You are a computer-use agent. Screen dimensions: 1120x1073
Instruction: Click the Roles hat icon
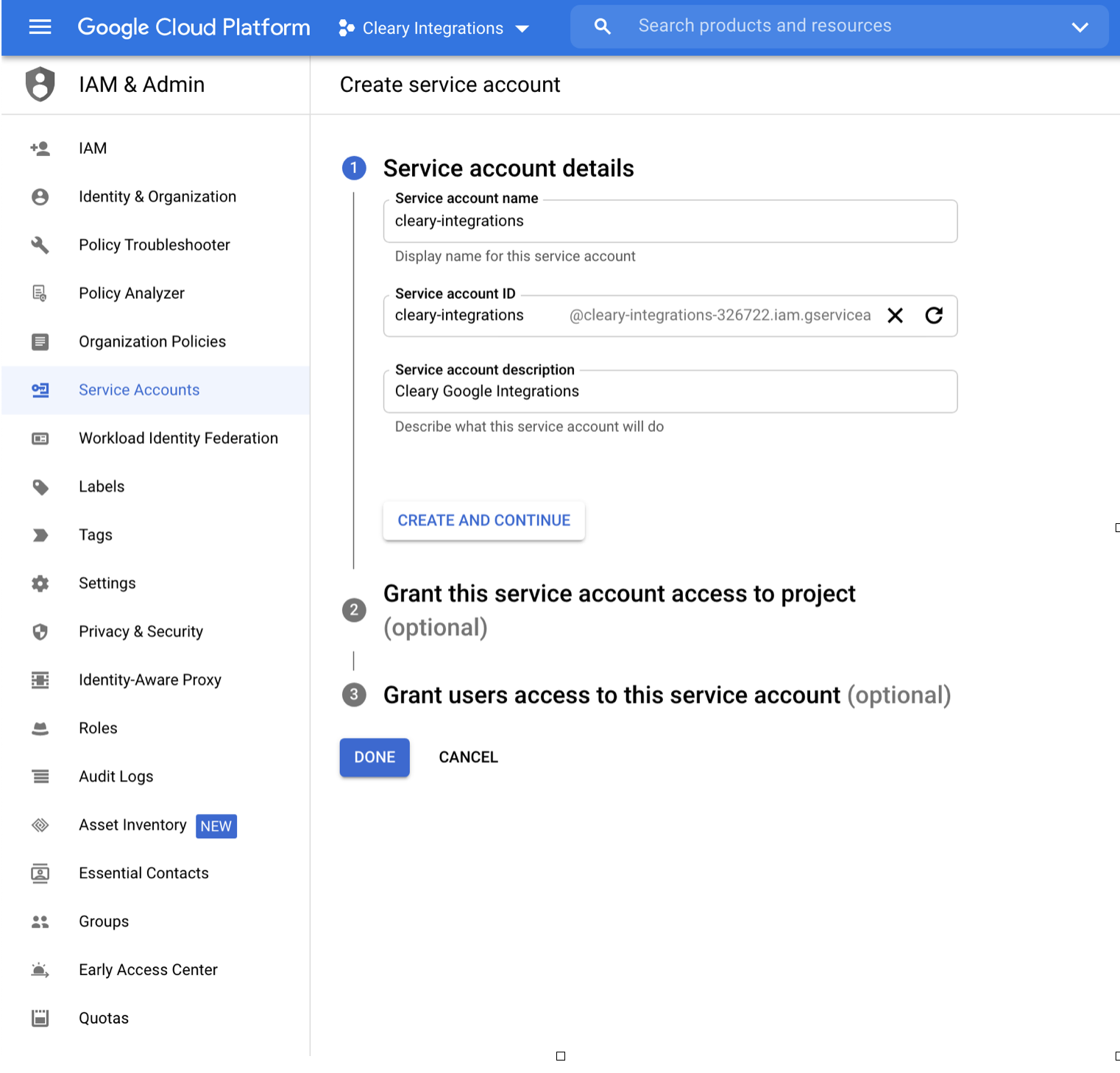pos(40,729)
